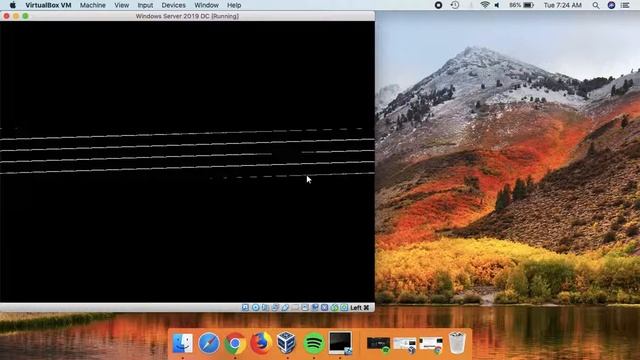Click the battery status indicator

pos(521,5)
